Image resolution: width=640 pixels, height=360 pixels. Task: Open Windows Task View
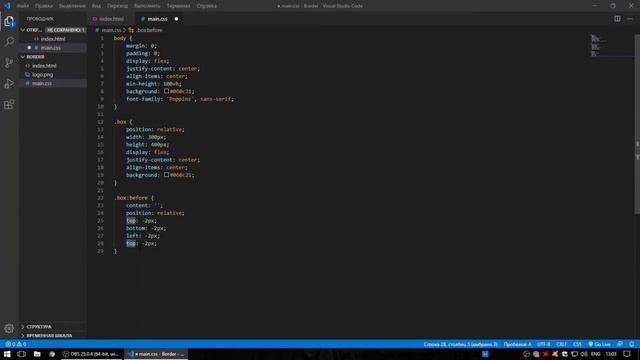22,354
